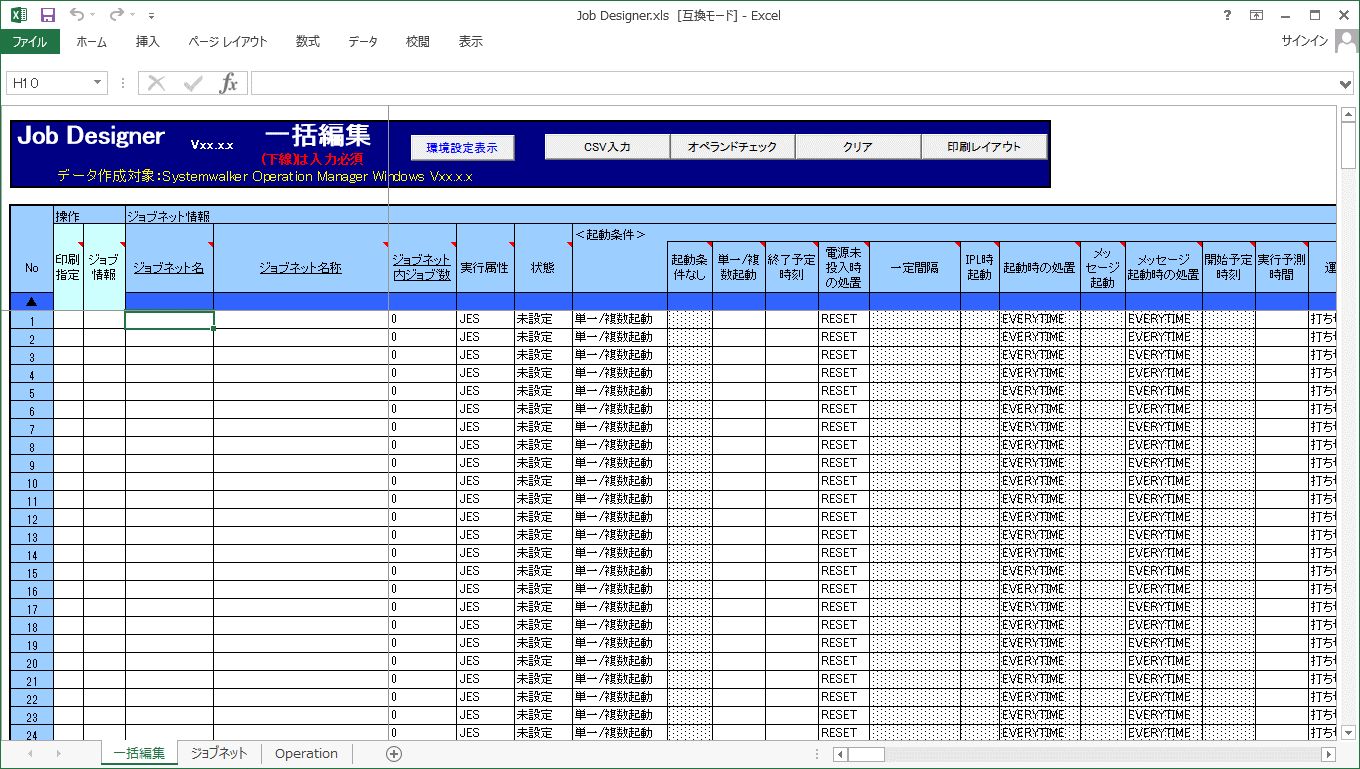Click the CSV入力 button

[x=607, y=147]
